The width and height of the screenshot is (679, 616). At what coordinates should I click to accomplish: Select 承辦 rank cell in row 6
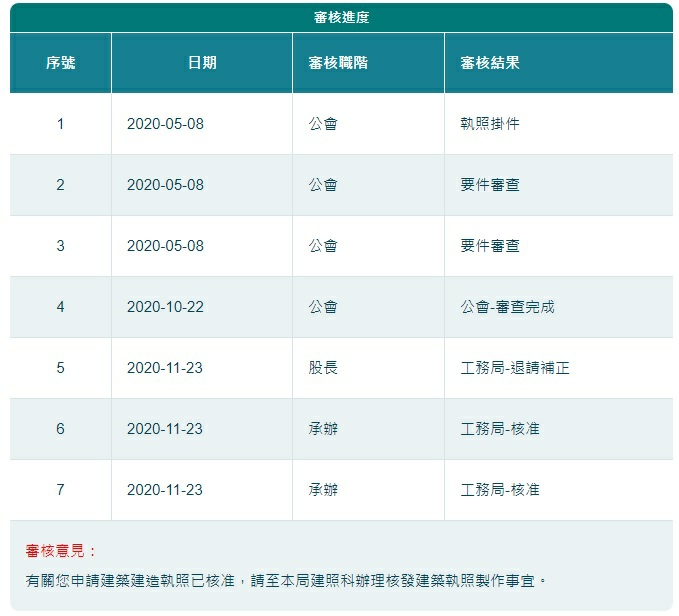(x=369, y=429)
